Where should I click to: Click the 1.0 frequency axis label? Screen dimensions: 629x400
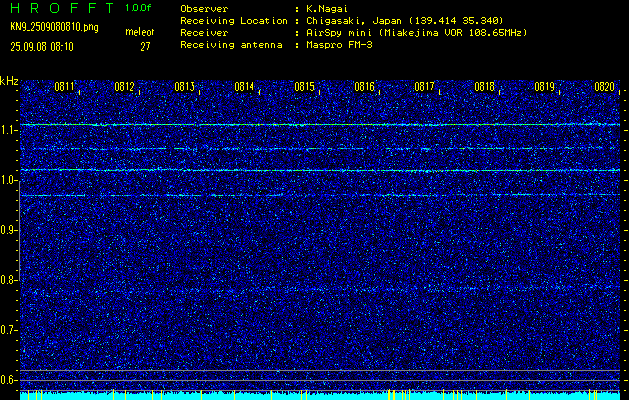(x=7, y=181)
